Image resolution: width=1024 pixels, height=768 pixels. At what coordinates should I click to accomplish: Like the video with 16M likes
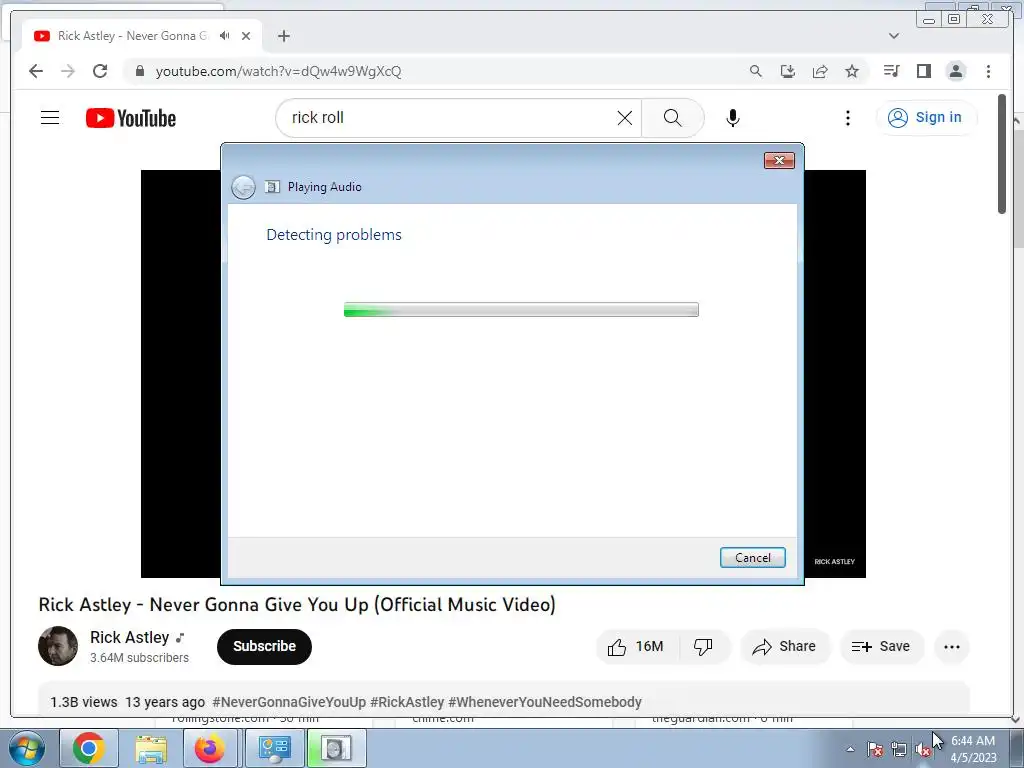click(x=637, y=647)
